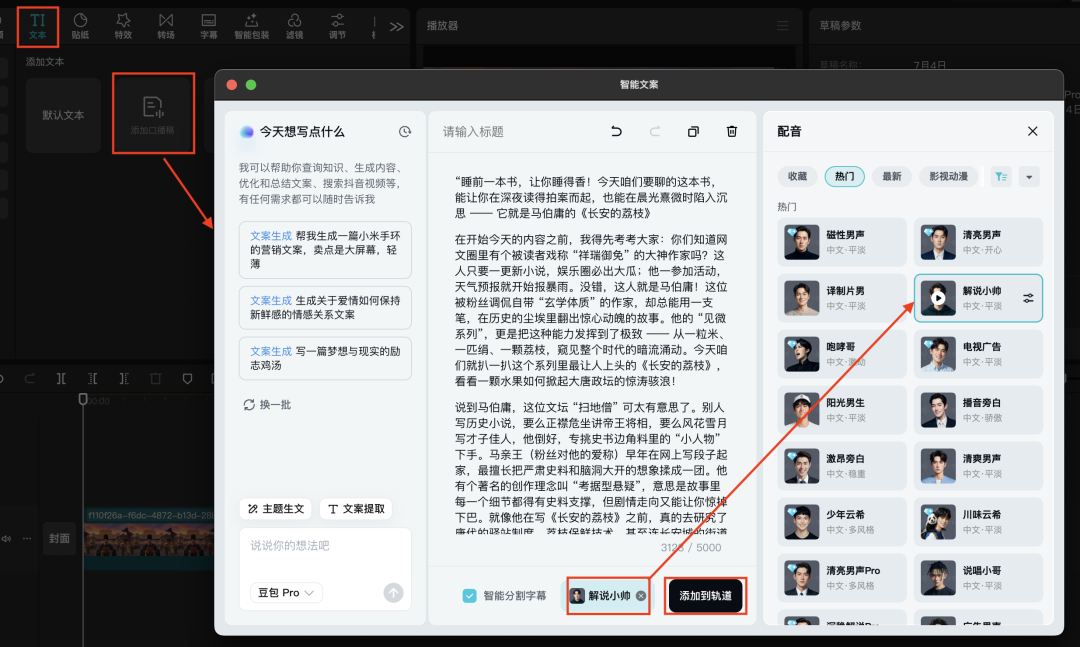Click the 添加到轨道 button
Screen dimensions: 1080x647
point(704,595)
